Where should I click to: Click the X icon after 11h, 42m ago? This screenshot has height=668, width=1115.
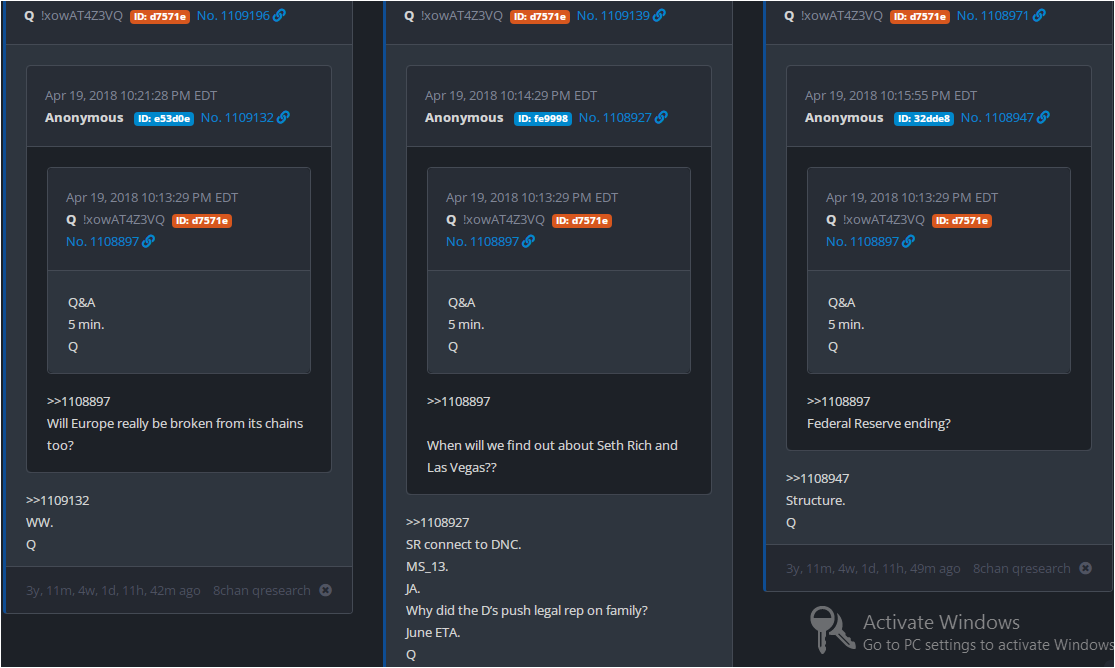[x=326, y=590]
